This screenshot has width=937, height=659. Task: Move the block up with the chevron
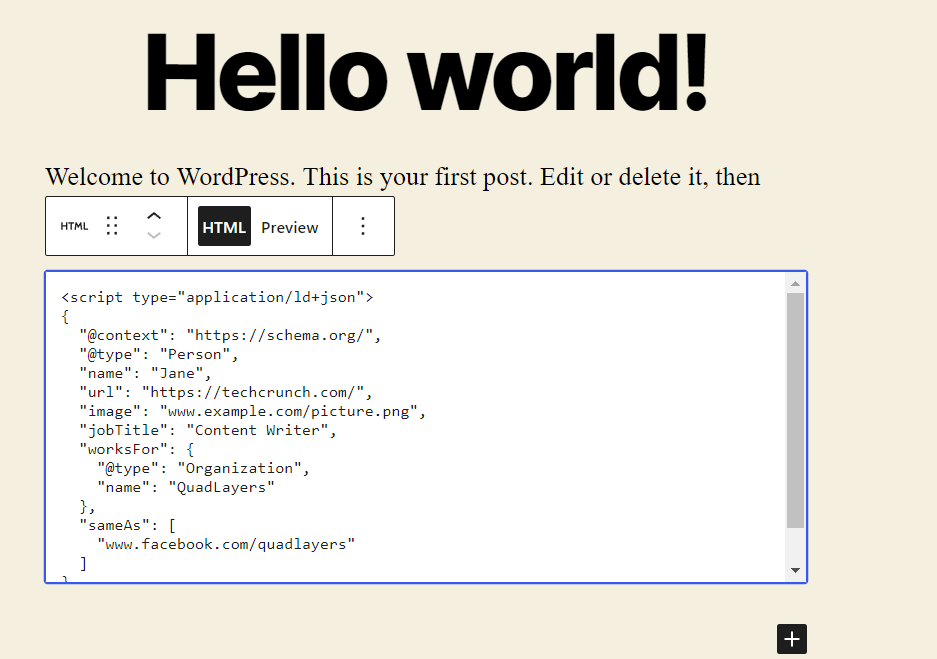(x=154, y=215)
